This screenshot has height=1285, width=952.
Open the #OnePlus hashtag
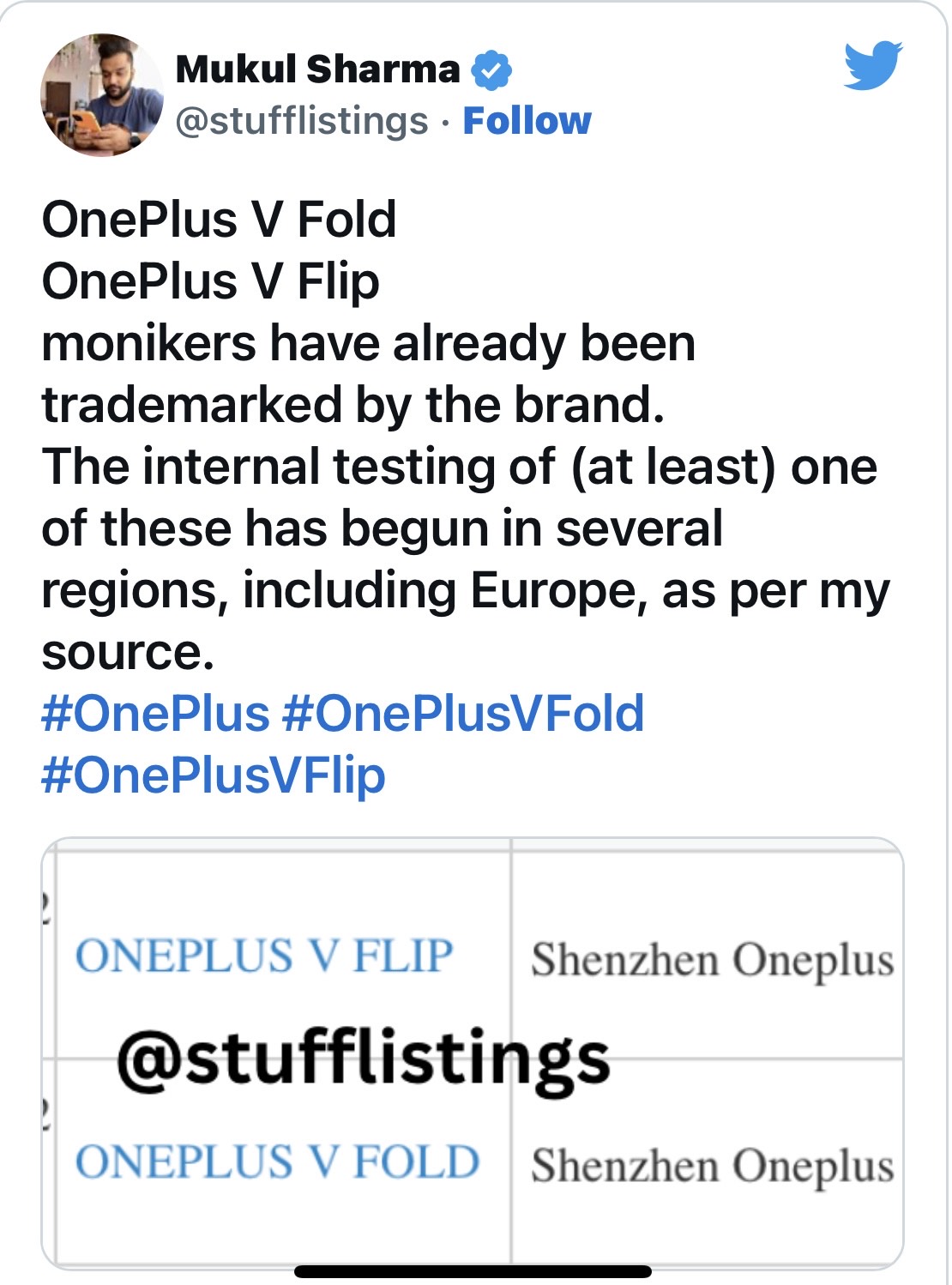pyautogui.click(x=155, y=714)
